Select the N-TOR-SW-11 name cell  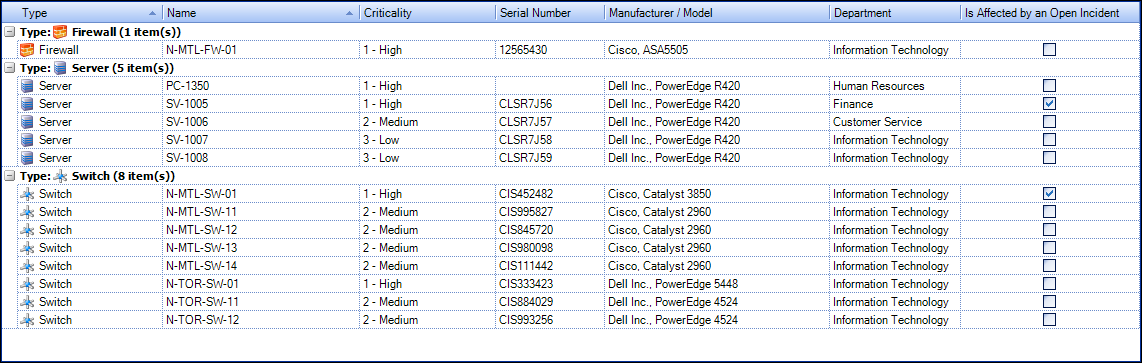261,302
